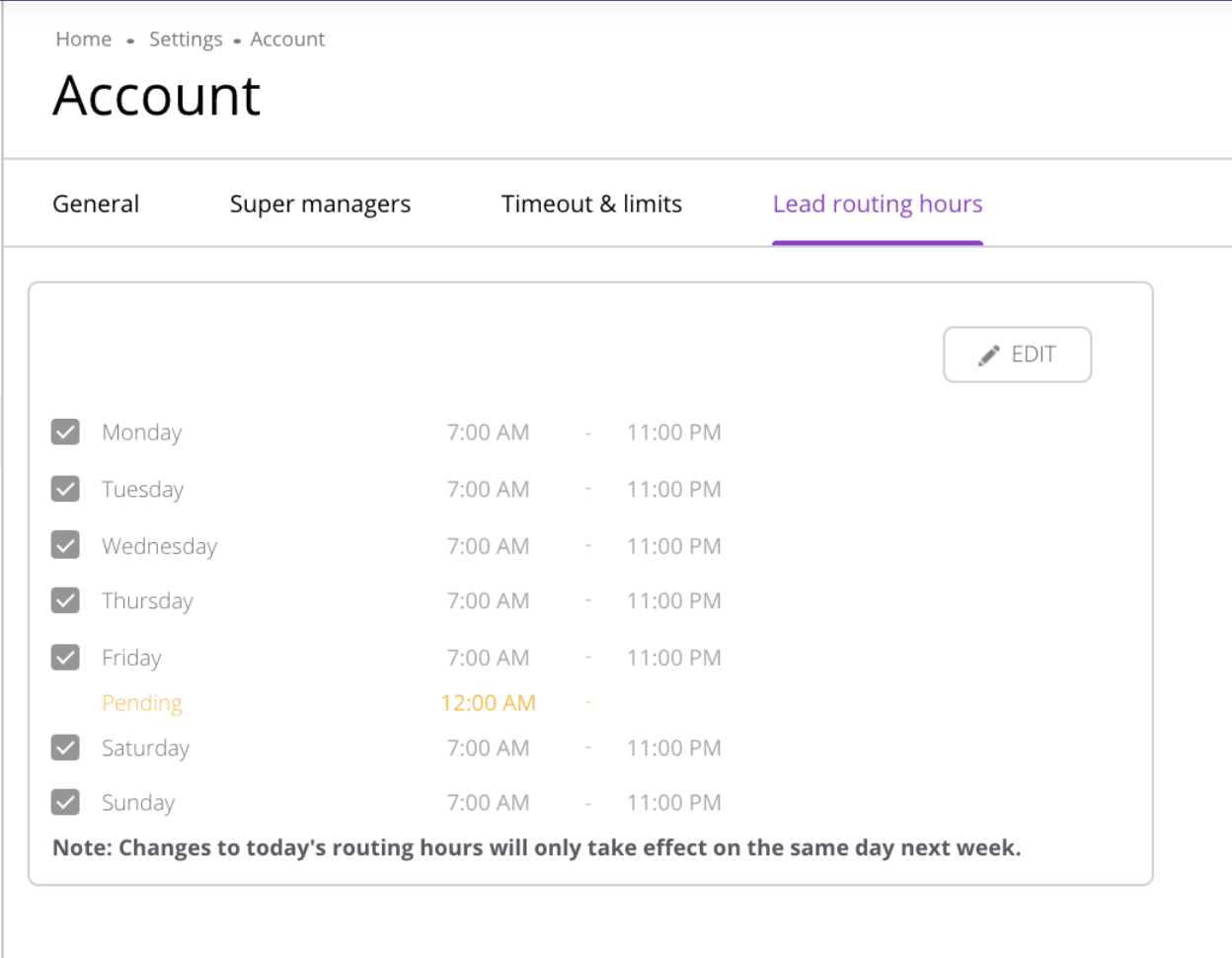Uncheck the Tuesday checkbox
The width and height of the screenshot is (1232, 958).
click(x=65, y=489)
